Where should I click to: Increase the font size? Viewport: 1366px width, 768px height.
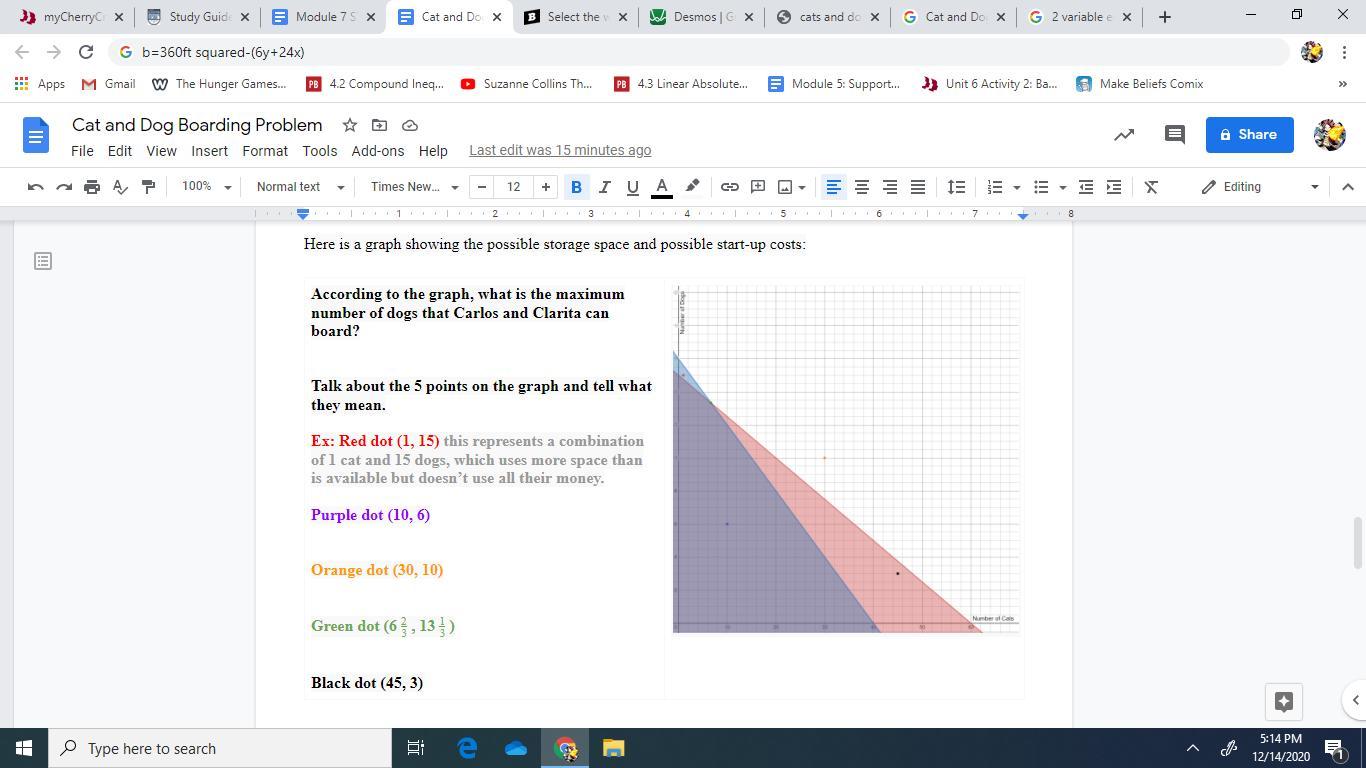tap(545, 187)
